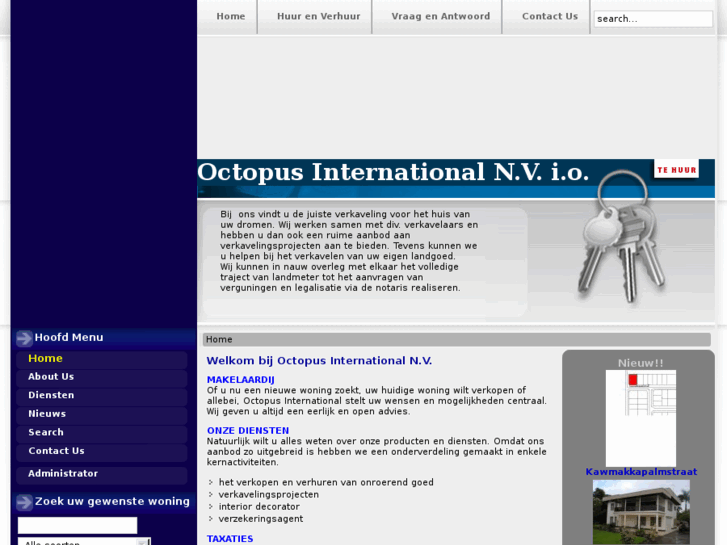Click 'interior decorator' list item
The width and height of the screenshot is (727, 545).
259,507
